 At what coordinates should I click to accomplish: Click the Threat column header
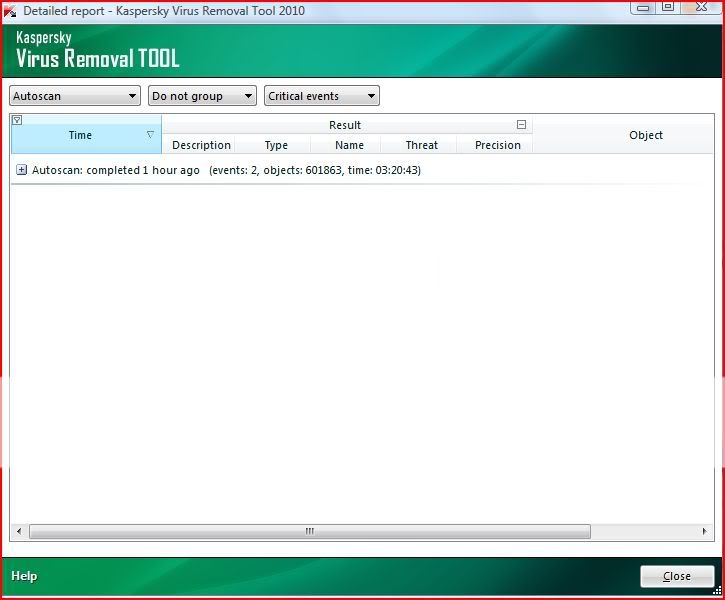421,145
